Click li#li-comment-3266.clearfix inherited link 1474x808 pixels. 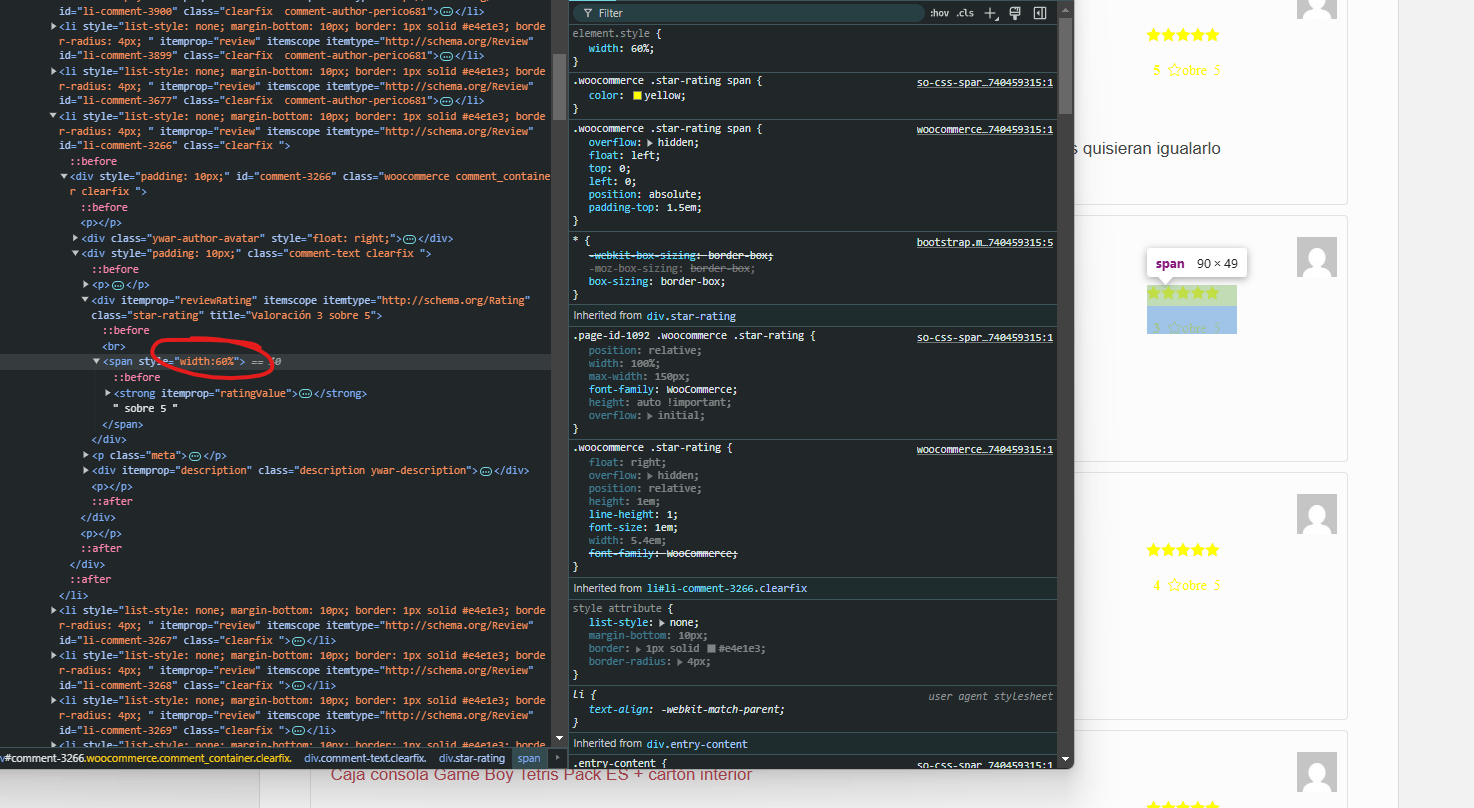click(727, 589)
